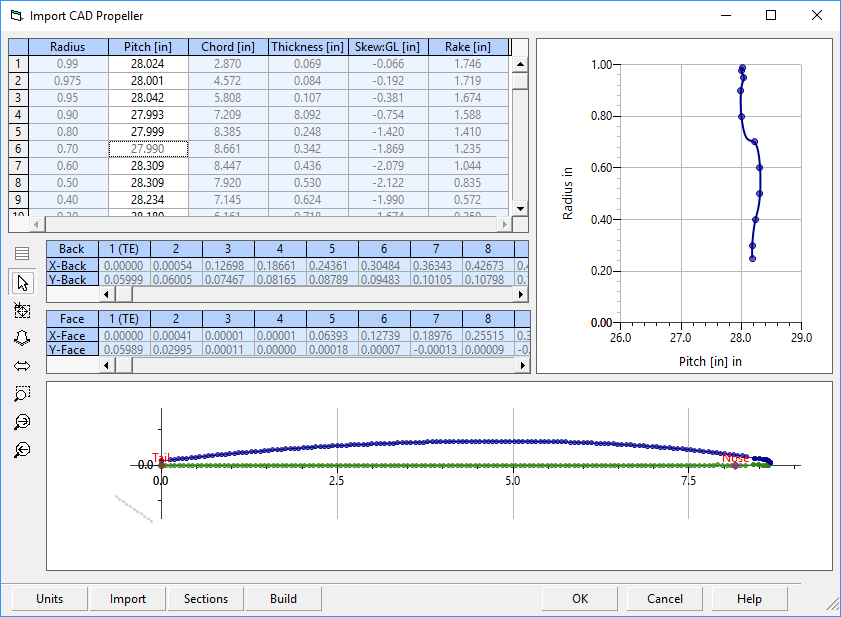Screen dimensions: 841x617
Task: Click the zoom in magnifier icon
Action: coord(22,422)
